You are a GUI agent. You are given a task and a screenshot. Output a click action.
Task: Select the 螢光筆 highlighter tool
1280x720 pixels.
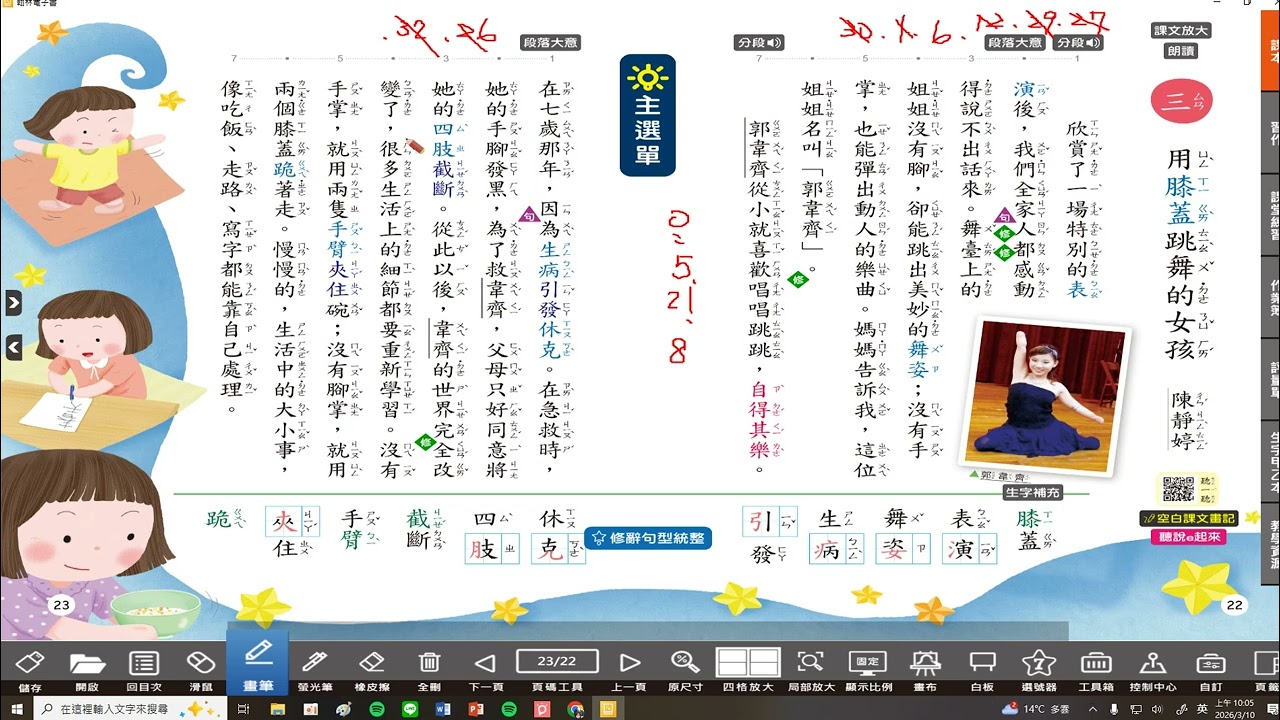314,669
